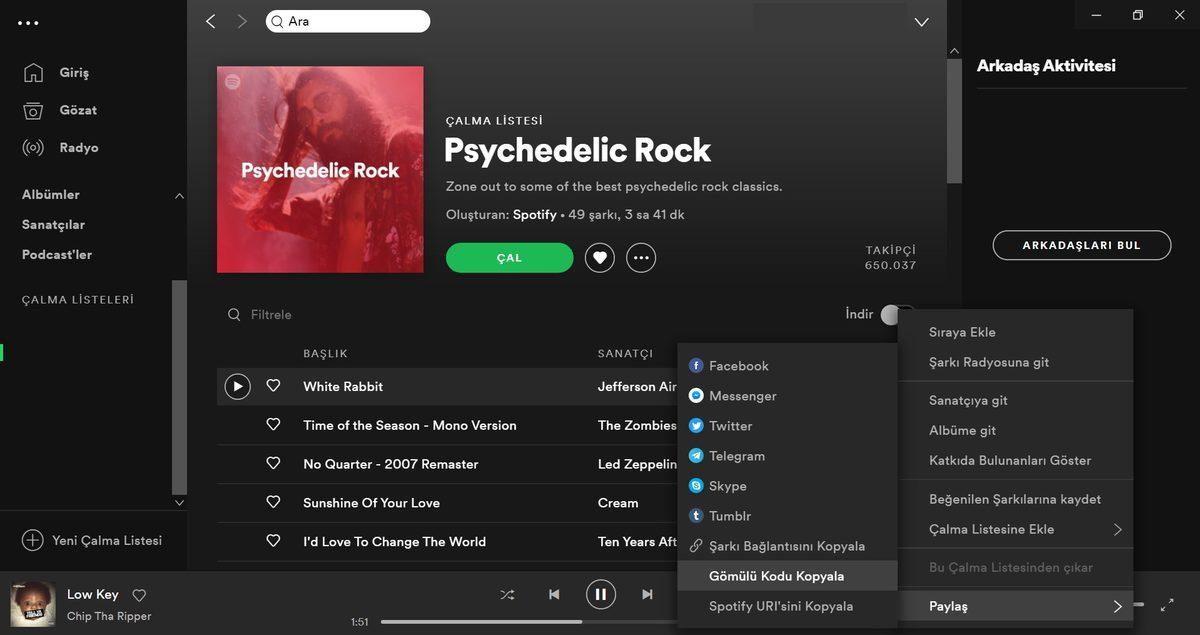Viewport: 1200px width, 635px height.
Task: Share the song to Facebook
Action: click(x=738, y=366)
